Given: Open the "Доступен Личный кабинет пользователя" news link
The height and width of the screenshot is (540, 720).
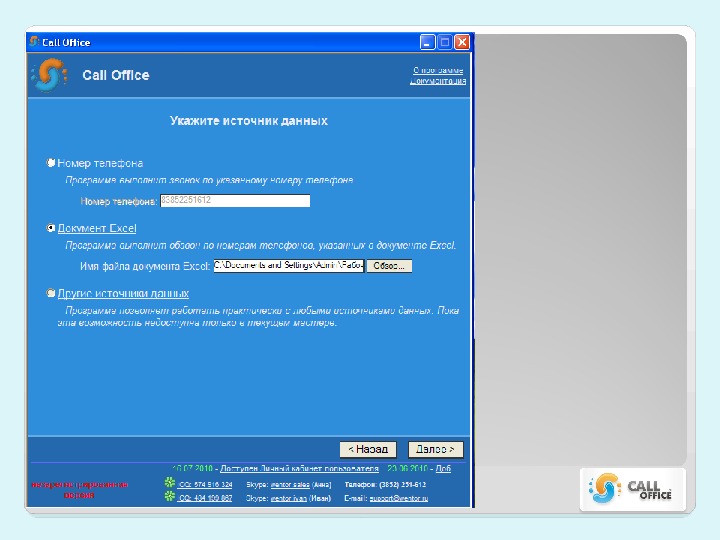Looking at the screenshot, I should coord(299,468).
